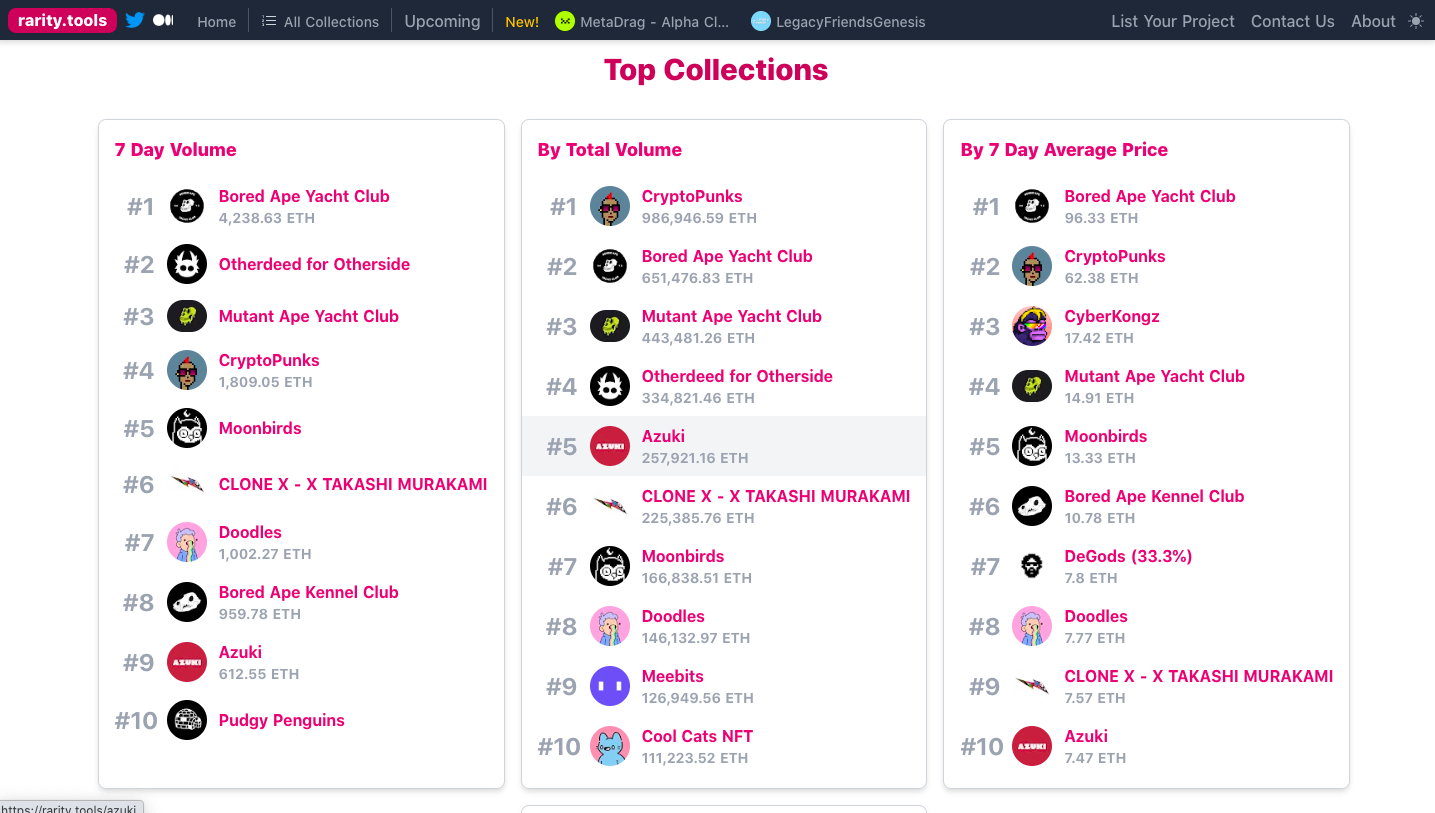1435x813 pixels.
Task: Click the 4,238.63 ETH volume text
Action: [268, 218]
